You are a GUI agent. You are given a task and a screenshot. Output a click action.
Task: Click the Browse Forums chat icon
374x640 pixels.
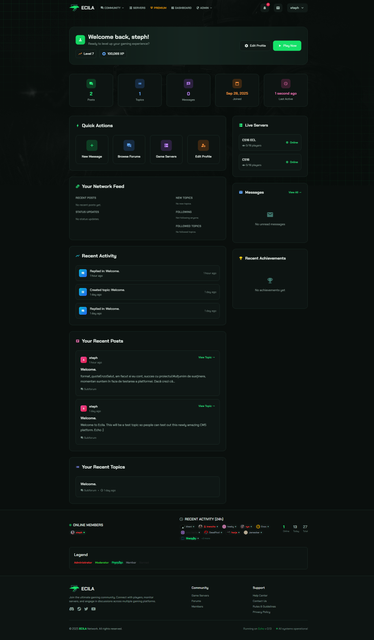129,145
